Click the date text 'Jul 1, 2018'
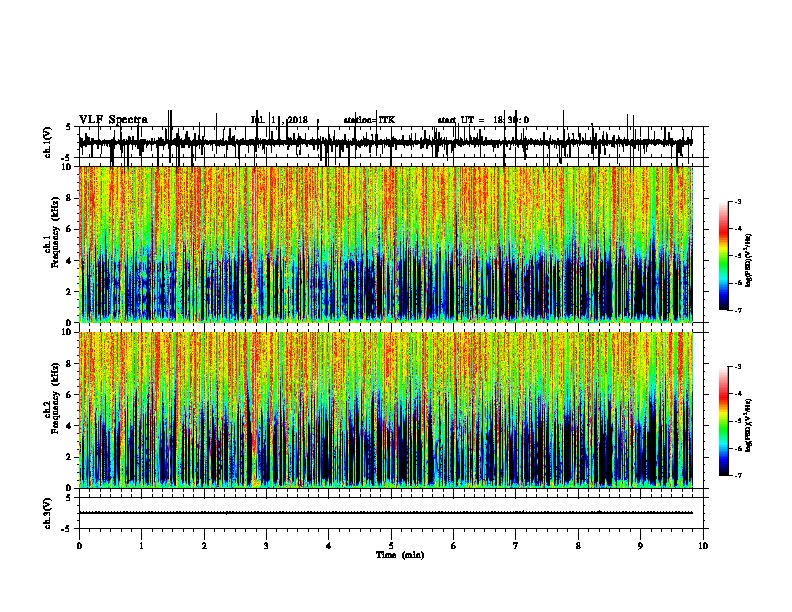Screen dimensions: 792x612 point(279,120)
